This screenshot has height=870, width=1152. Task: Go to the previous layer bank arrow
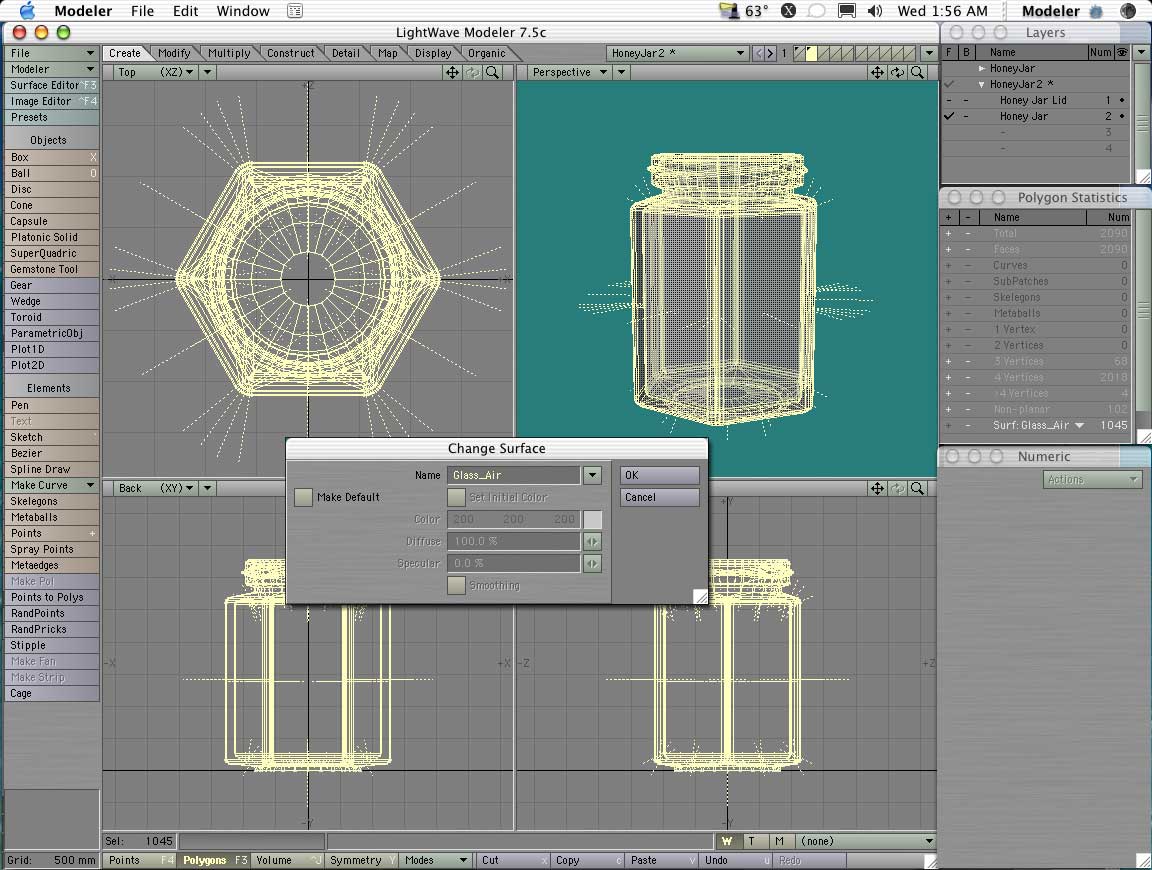(x=759, y=53)
